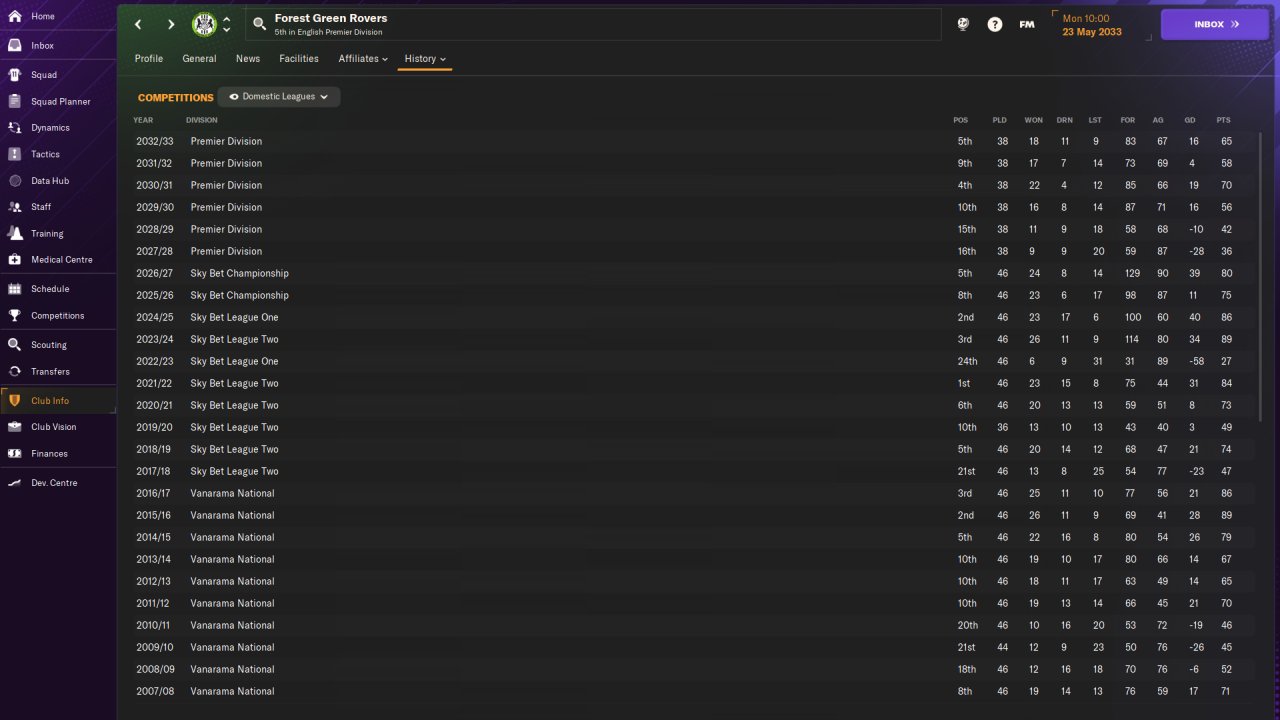
Task: Sort by the DRN column header
Action: point(1064,120)
